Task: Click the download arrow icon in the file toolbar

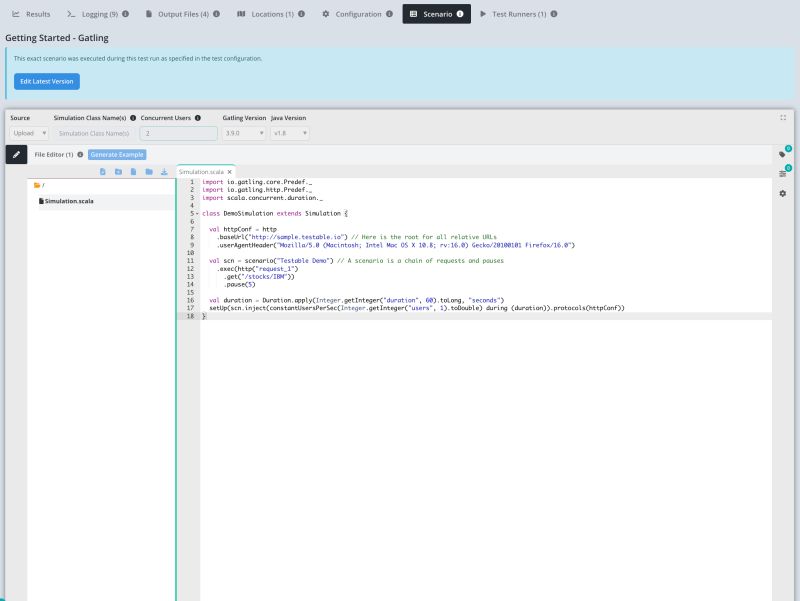Action: (164, 172)
